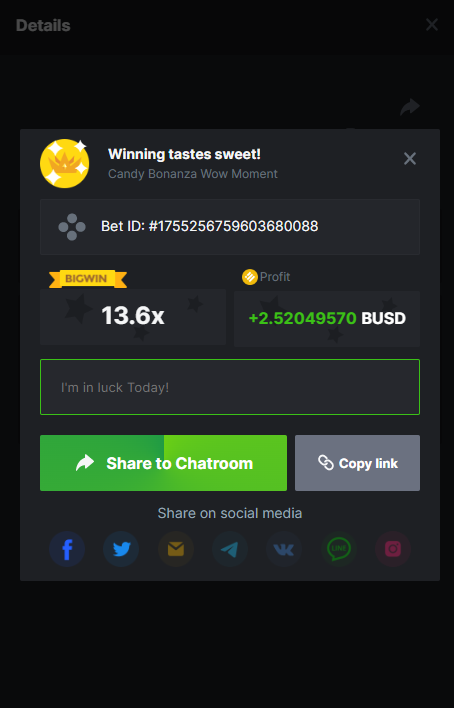This screenshot has width=454, height=708.
Task: Share win via Instagram icon
Action: 393,549
